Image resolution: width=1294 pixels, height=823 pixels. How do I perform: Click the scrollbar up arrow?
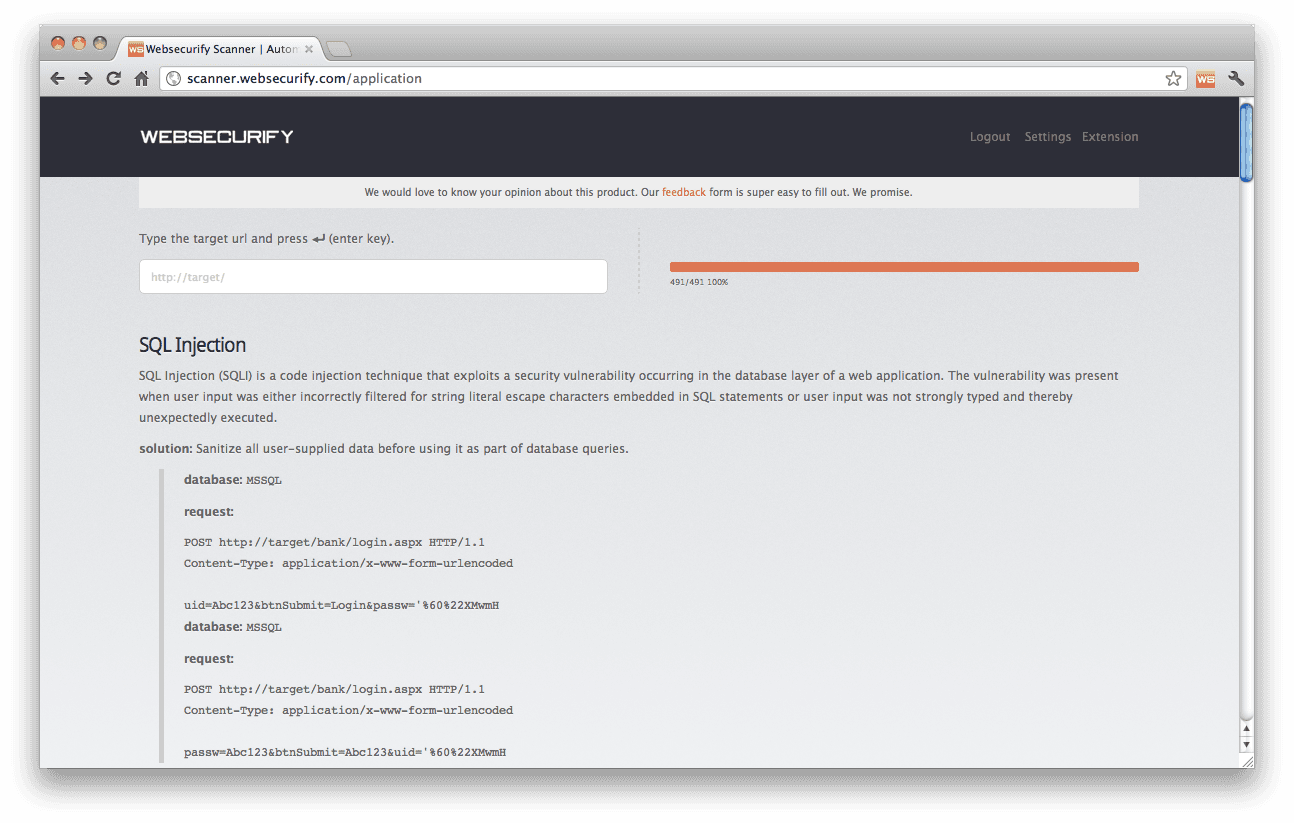(1246, 729)
